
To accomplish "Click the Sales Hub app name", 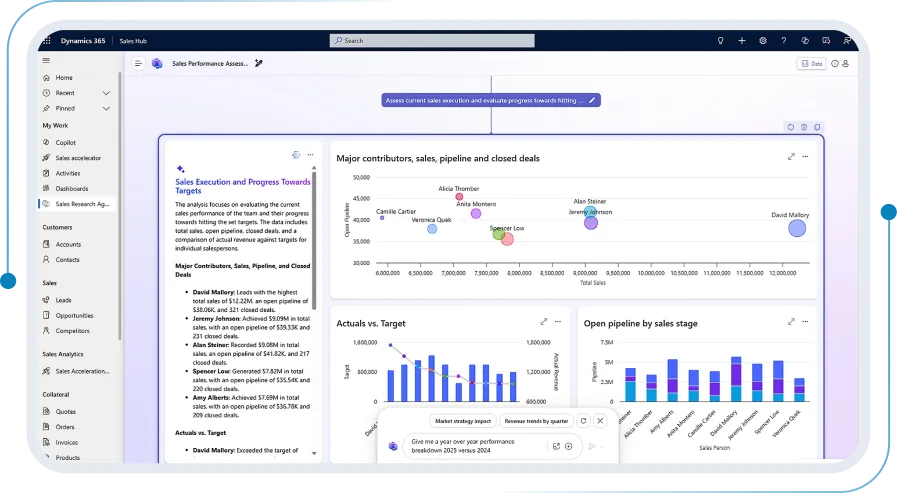I will [133, 41].
